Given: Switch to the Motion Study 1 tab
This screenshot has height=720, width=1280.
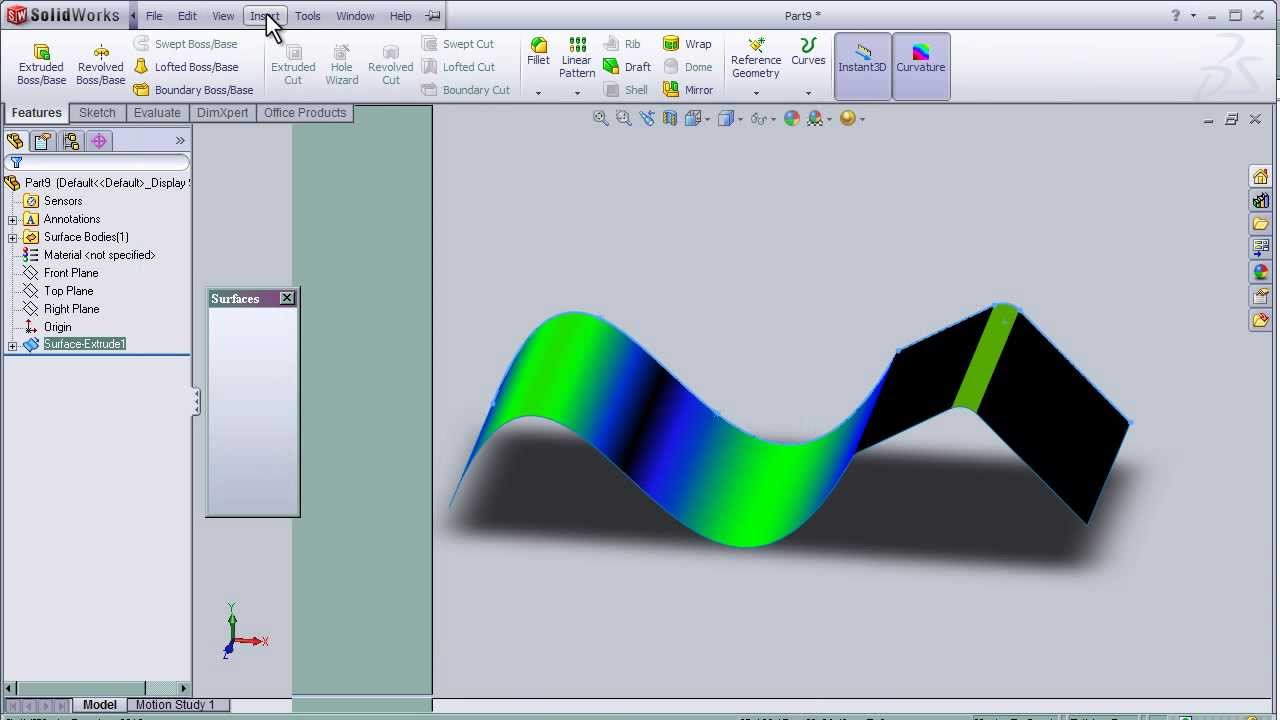Looking at the screenshot, I should [x=175, y=705].
